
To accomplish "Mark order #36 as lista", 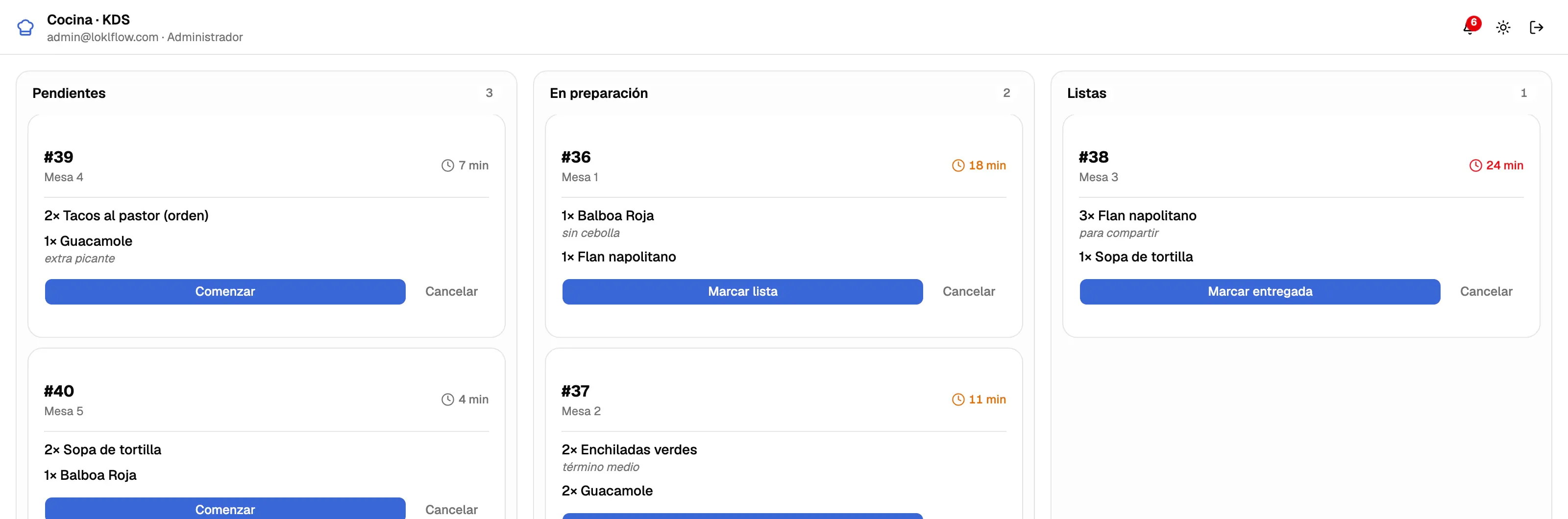I will 743,291.
